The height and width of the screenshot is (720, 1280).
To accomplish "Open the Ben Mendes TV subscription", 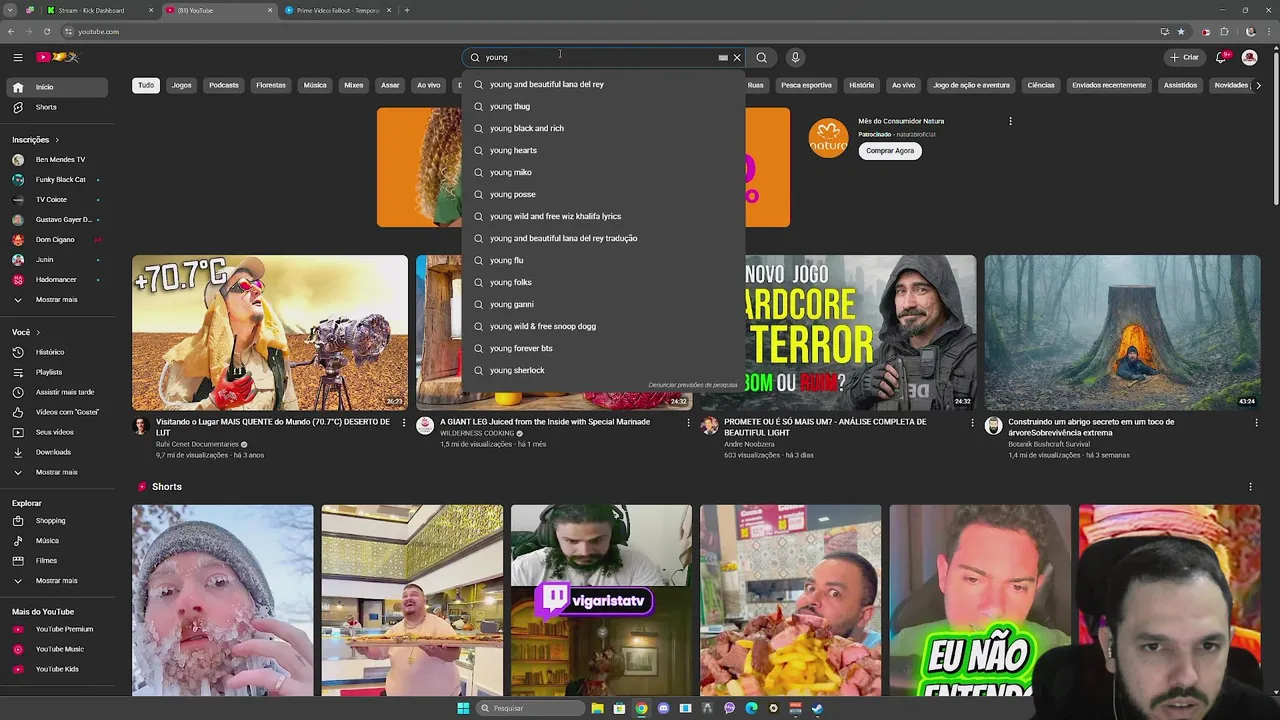I will pos(59,159).
